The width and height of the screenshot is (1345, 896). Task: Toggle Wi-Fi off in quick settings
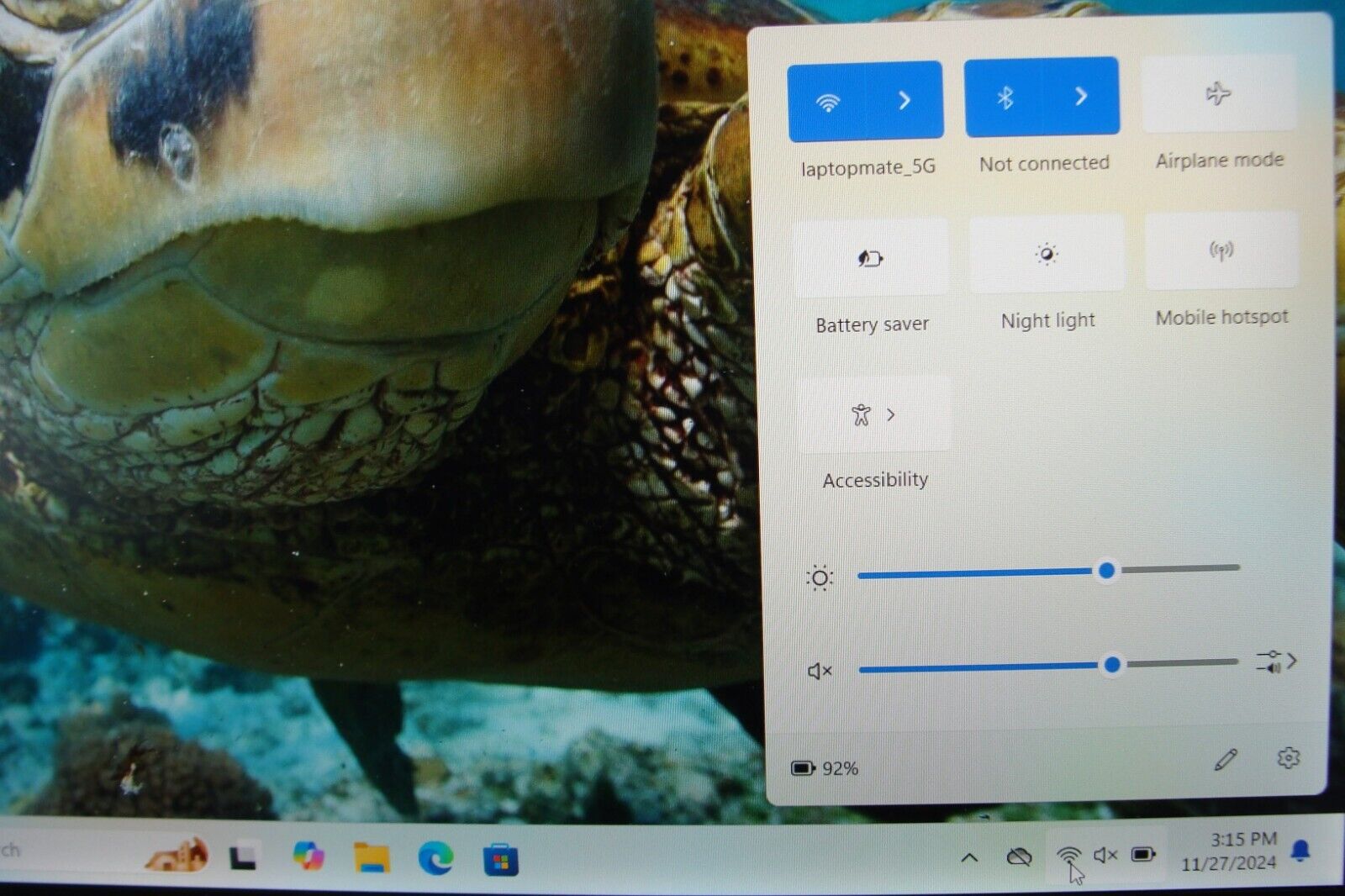(x=827, y=102)
